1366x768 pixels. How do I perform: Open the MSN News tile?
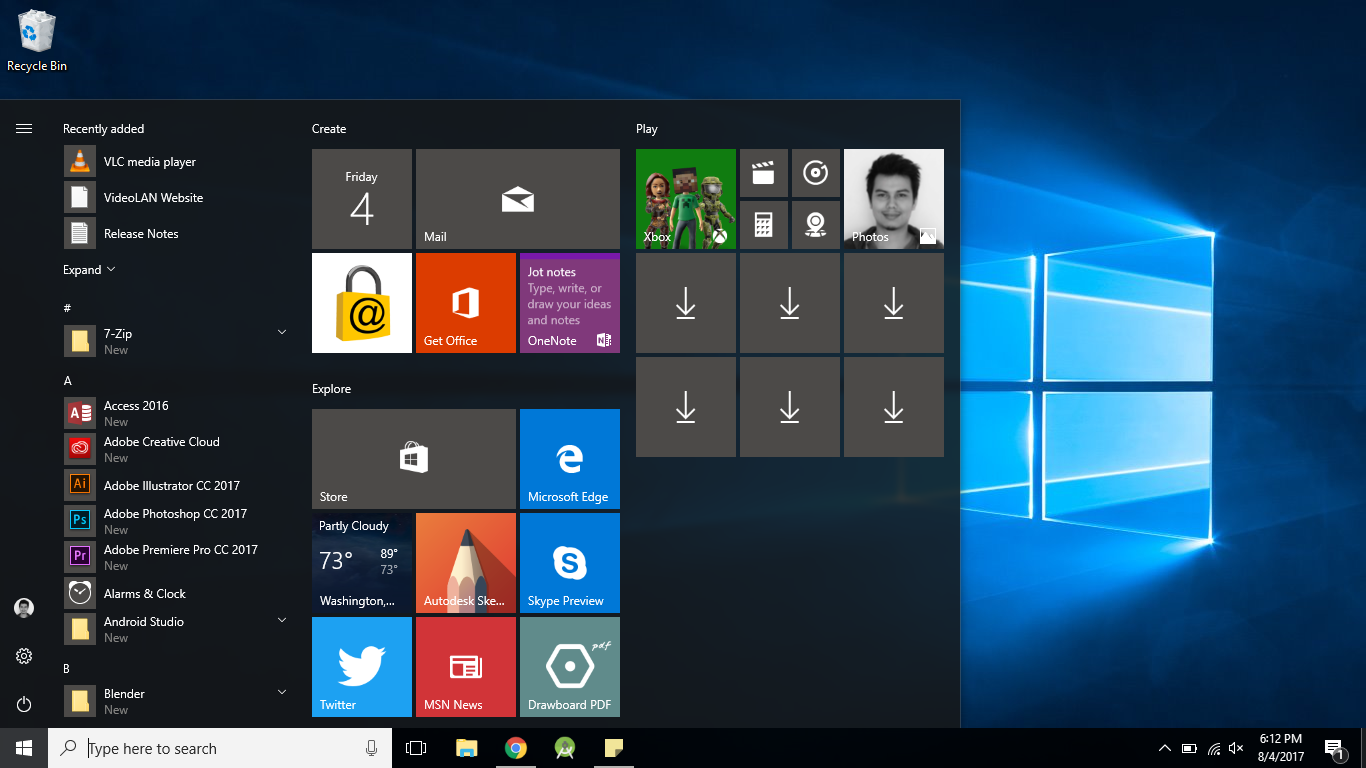pyautogui.click(x=466, y=667)
